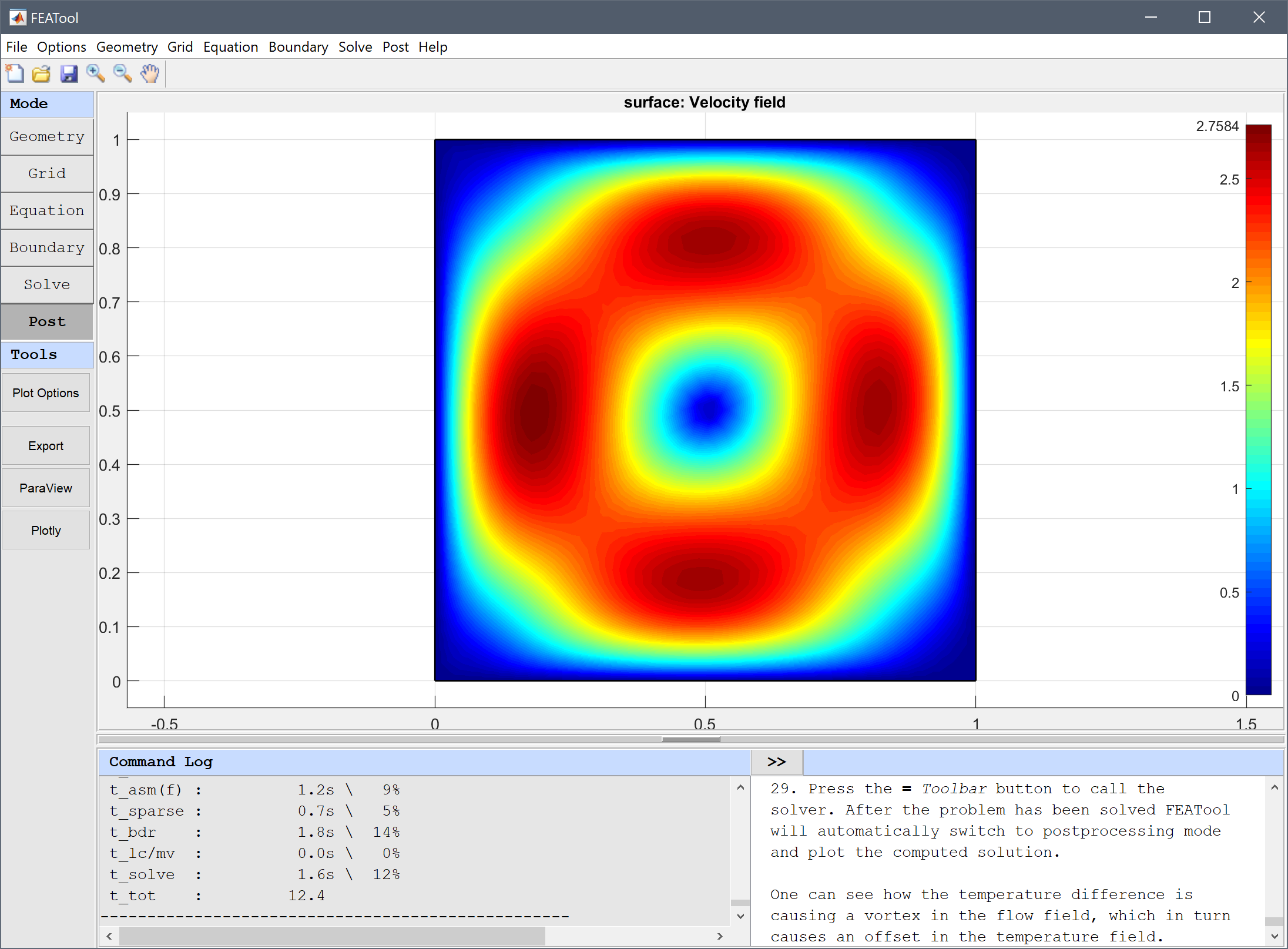Screen dimensions: 1288x949
Task: Click the blue center of the velocity plot
Action: pyautogui.click(x=709, y=409)
